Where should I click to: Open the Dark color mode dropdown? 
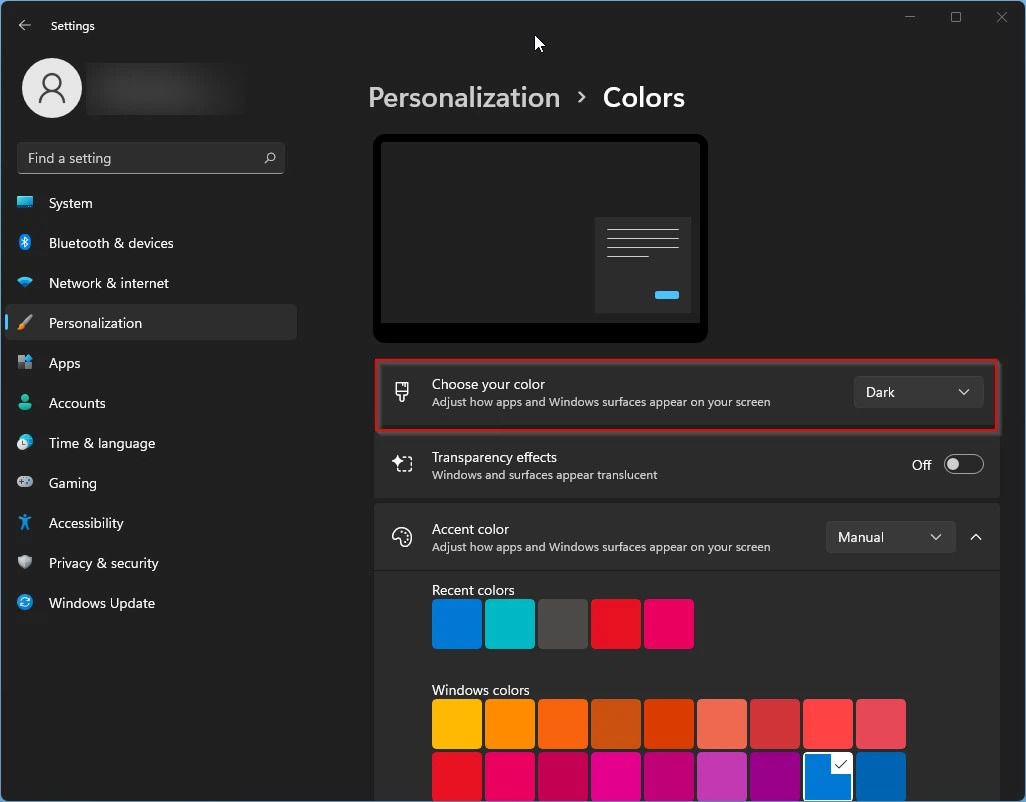click(918, 392)
